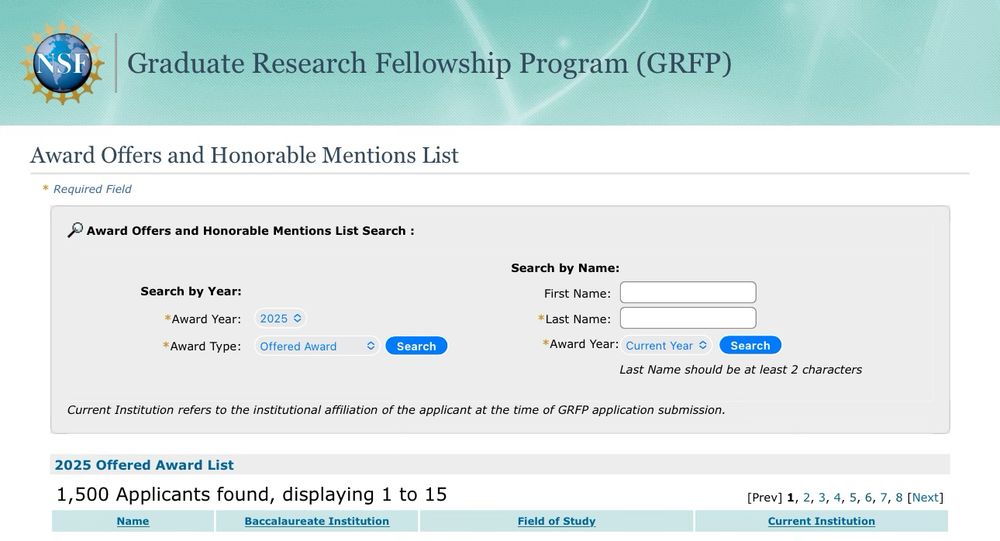The width and height of the screenshot is (1000, 541).
Task: Go to results page 5
Action: tap(853, 498)
